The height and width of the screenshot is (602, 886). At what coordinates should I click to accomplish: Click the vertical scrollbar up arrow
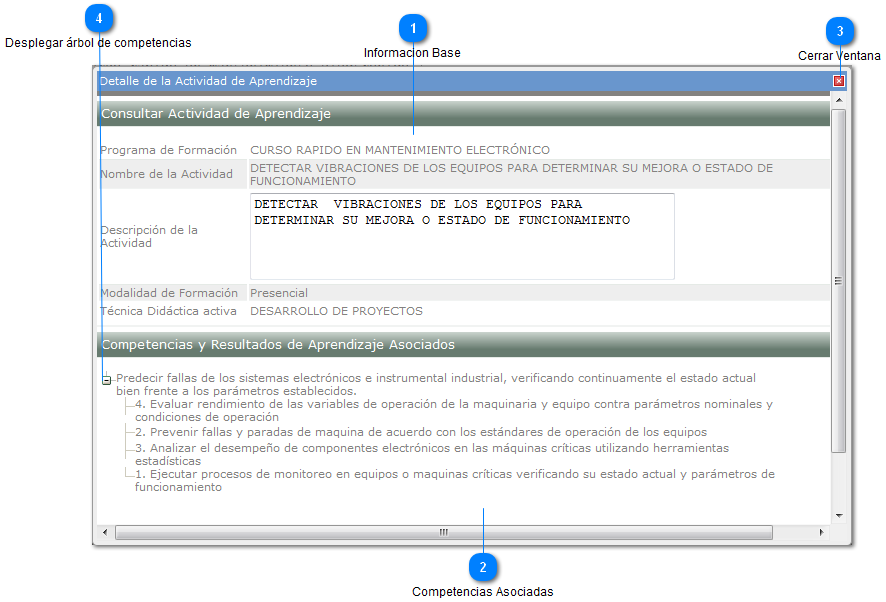coord(839,100)
